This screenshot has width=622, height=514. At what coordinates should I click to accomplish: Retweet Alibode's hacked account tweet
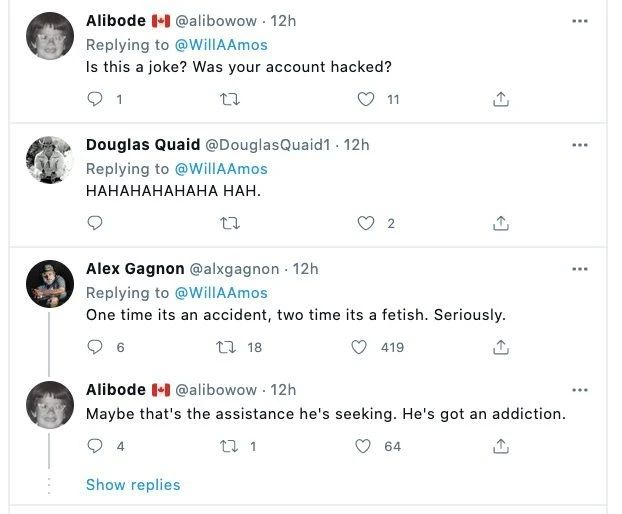point(231,99)
